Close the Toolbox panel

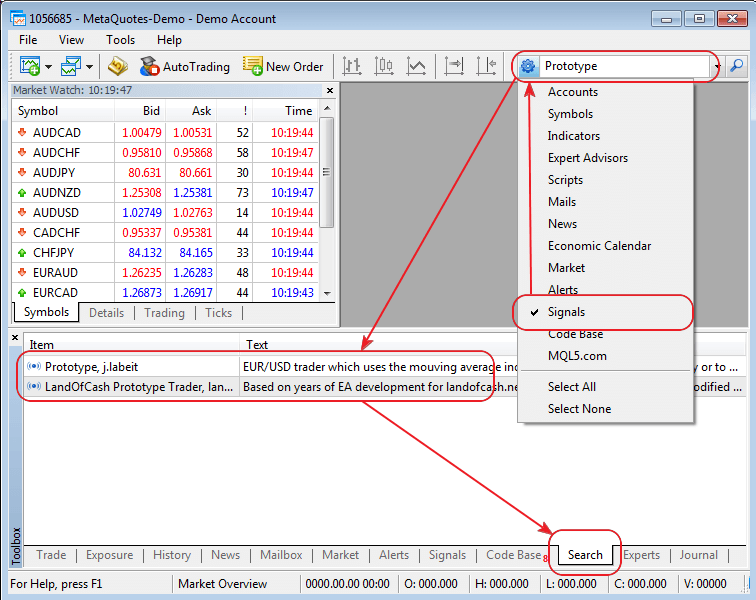tap(15, 338)
